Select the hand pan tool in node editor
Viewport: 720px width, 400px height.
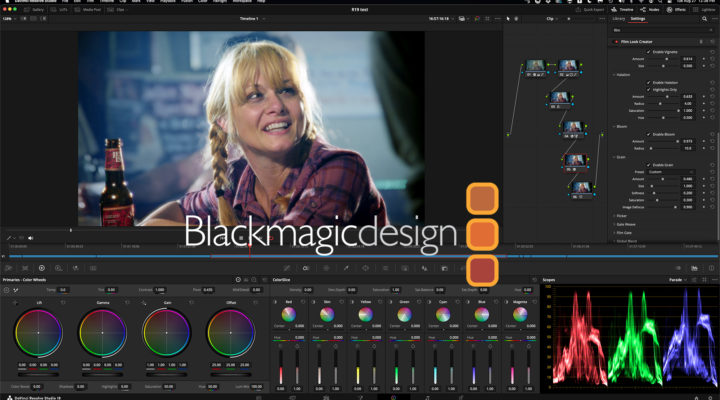[516, 19]
